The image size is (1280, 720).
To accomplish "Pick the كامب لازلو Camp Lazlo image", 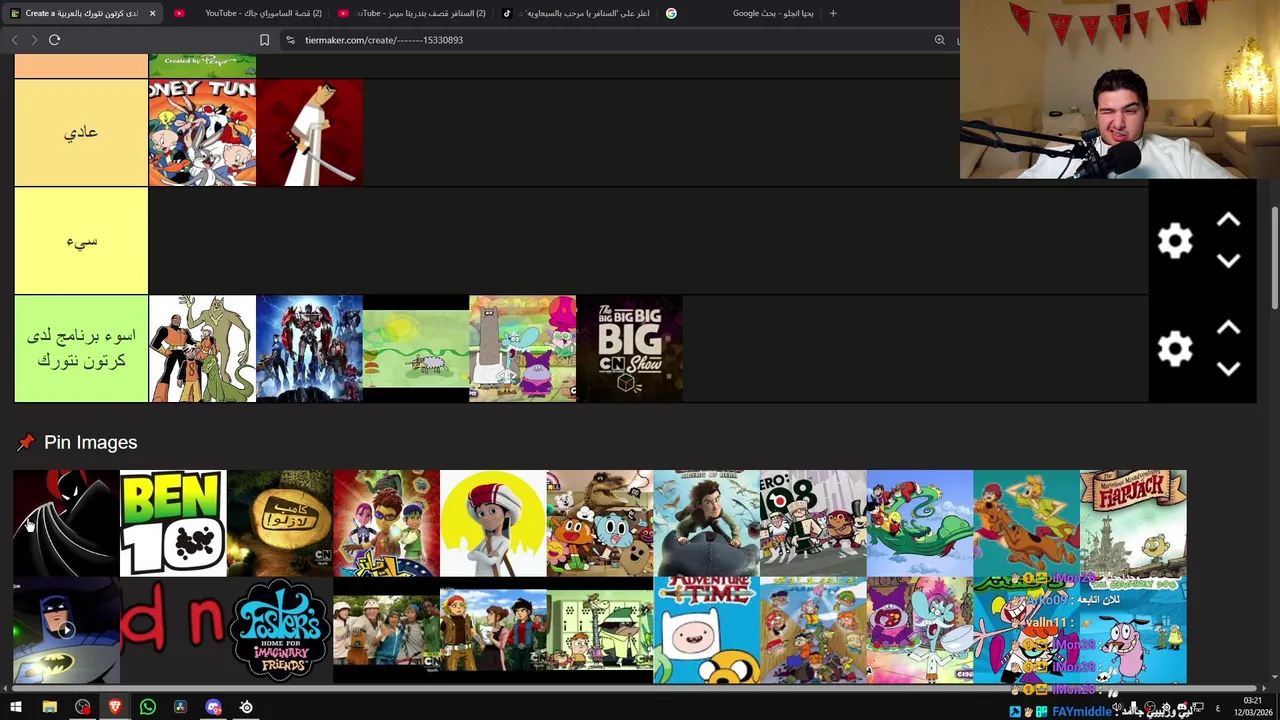I will [280, 523].
